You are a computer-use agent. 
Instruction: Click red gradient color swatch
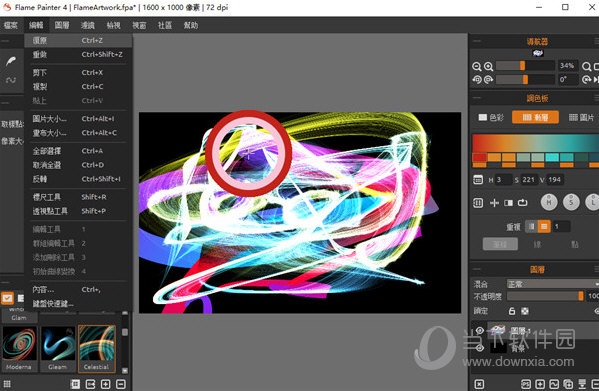pos(479,157)
